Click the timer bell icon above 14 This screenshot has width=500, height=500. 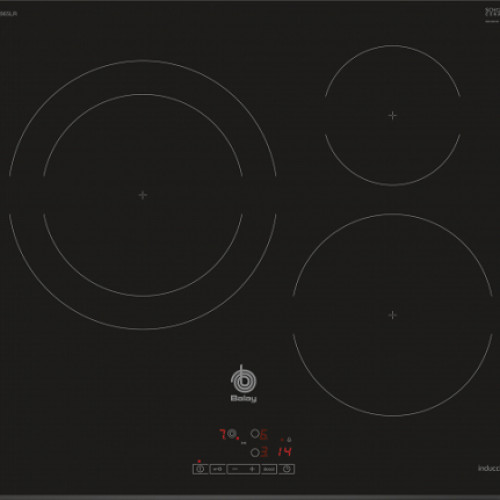click(x=289, y=440)
